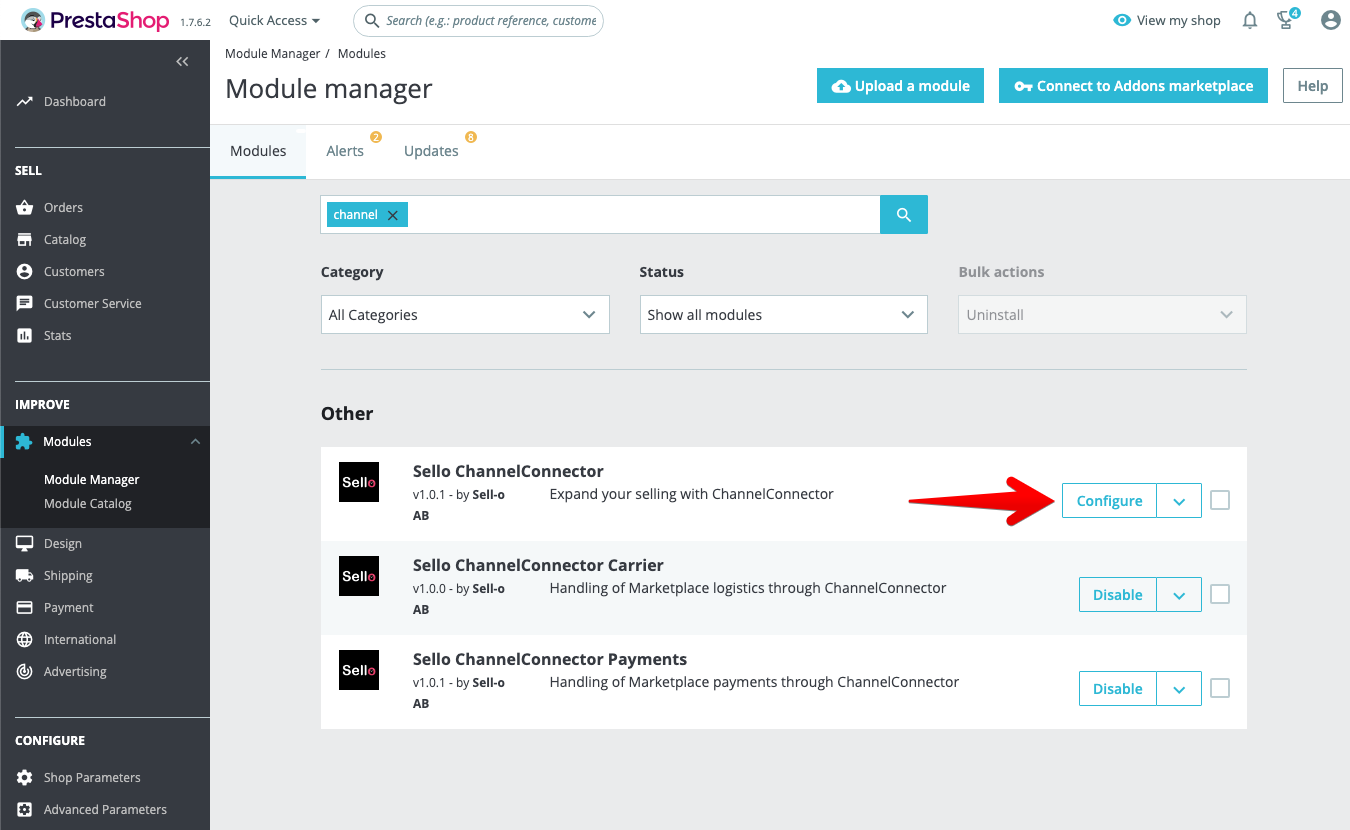Click Modules breadcrumb link
Viewport: 1350px width, 830px height.
(x=362, y=53)
